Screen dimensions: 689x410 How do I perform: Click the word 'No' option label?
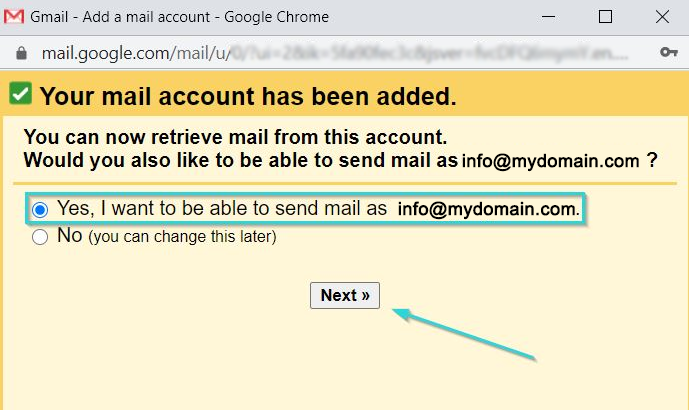(70, 236)
